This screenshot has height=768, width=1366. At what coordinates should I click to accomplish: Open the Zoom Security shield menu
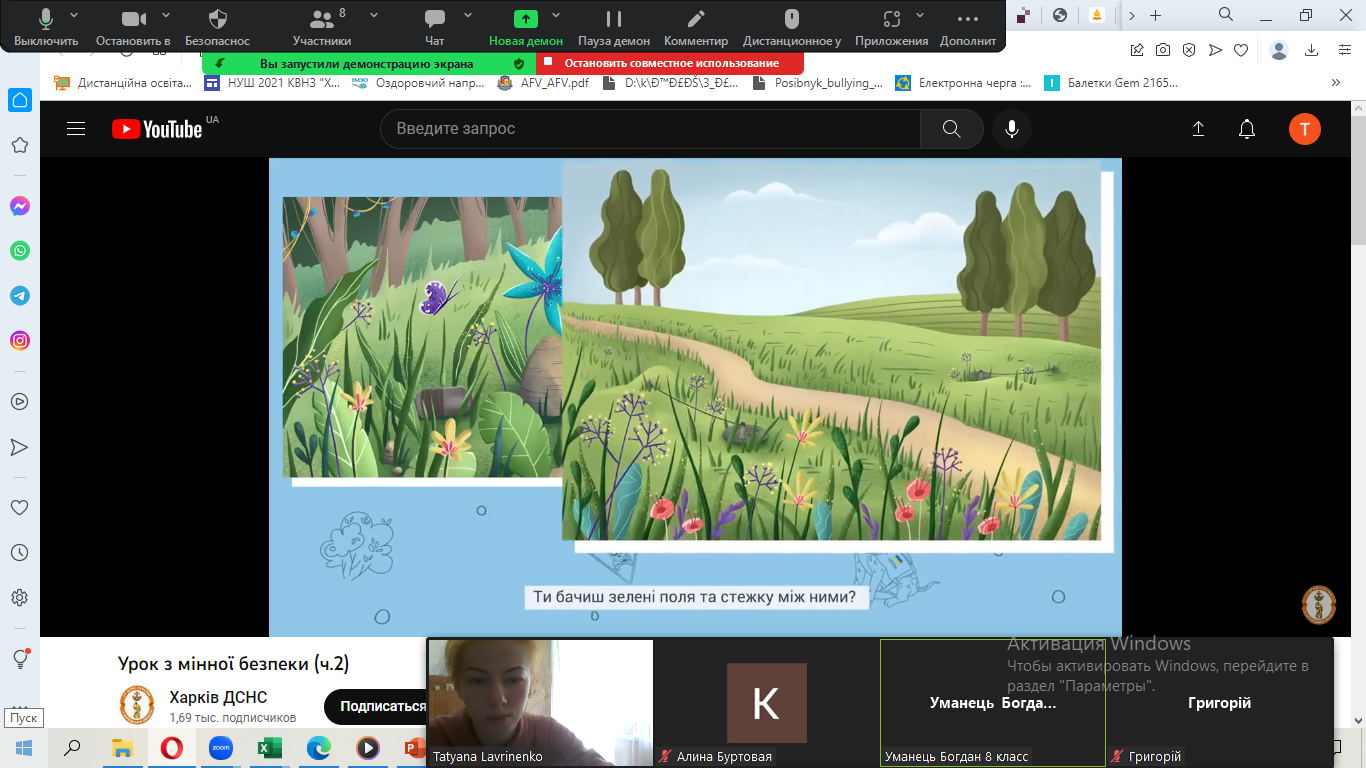[218, 26]
